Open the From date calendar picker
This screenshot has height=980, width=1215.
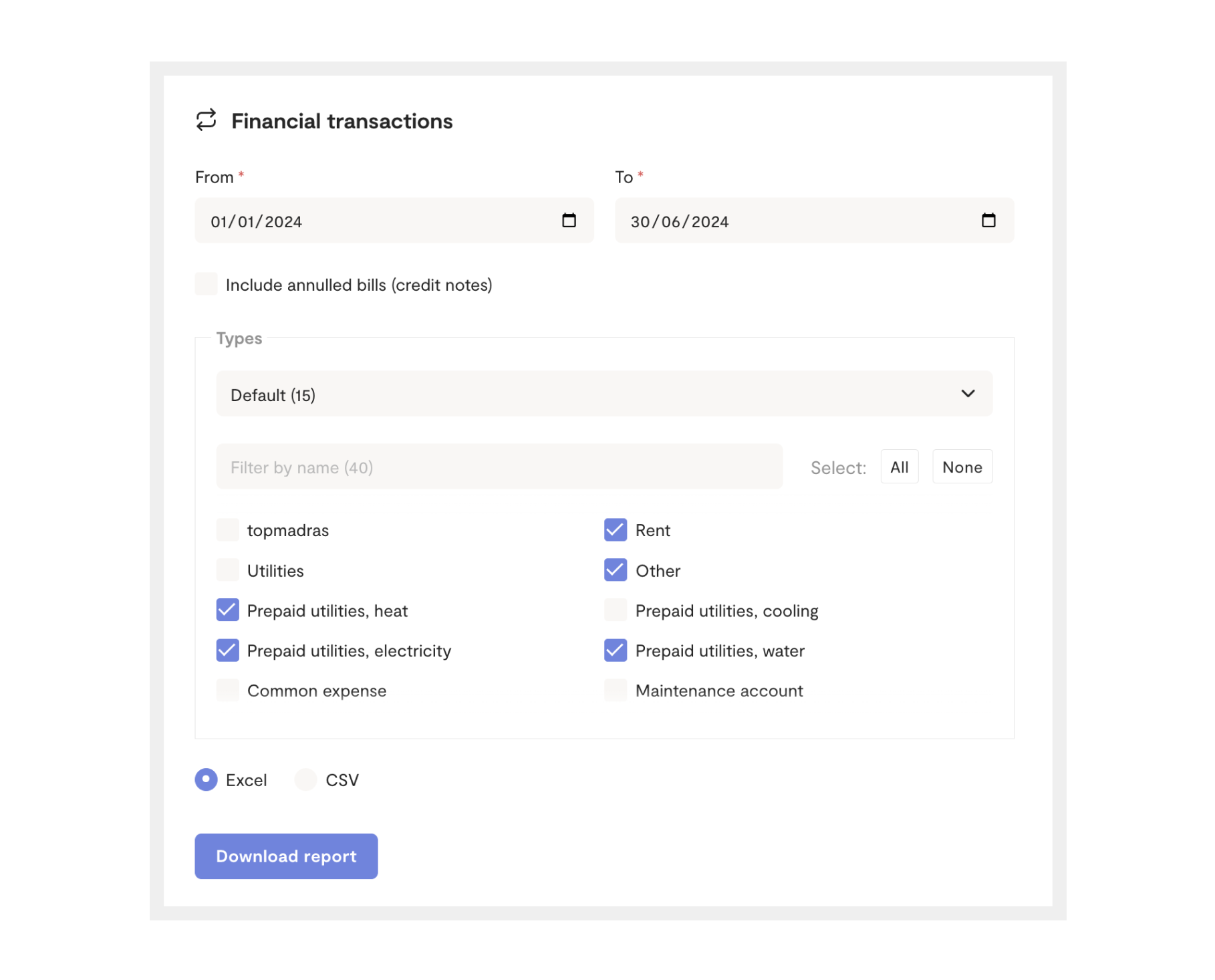tap(569, 221)
